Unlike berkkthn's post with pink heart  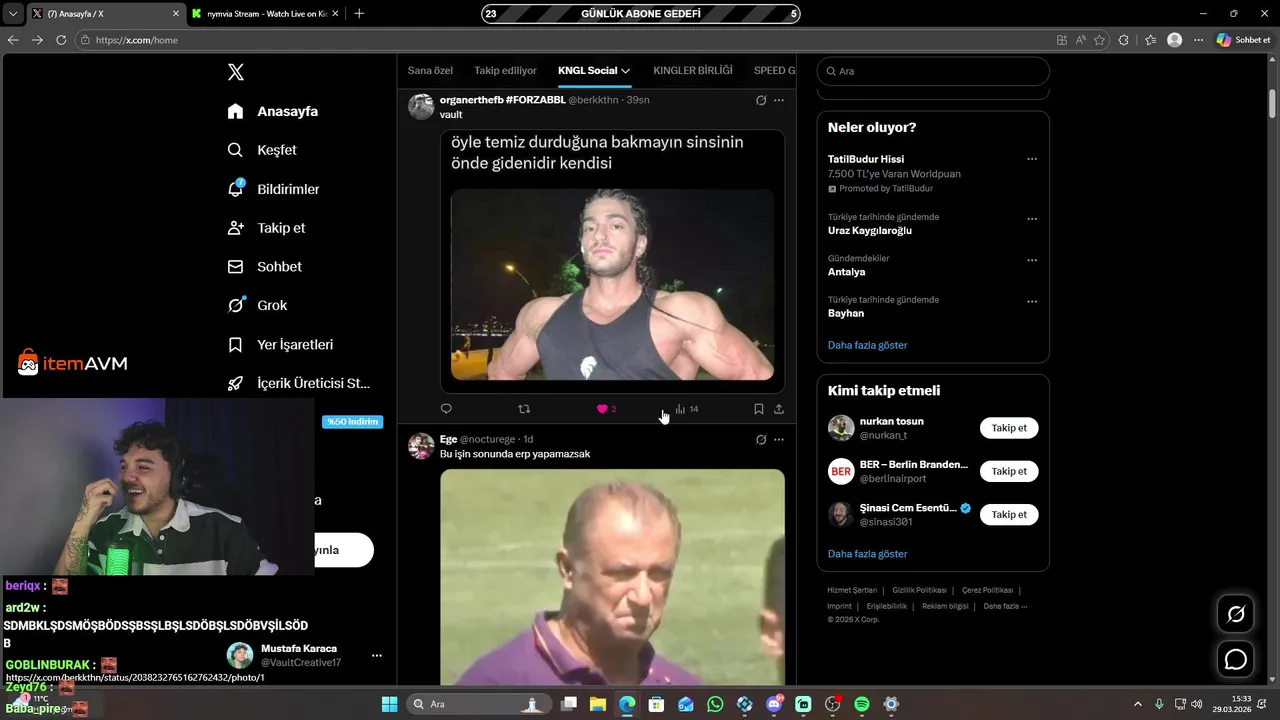click(x=602, y=409)
